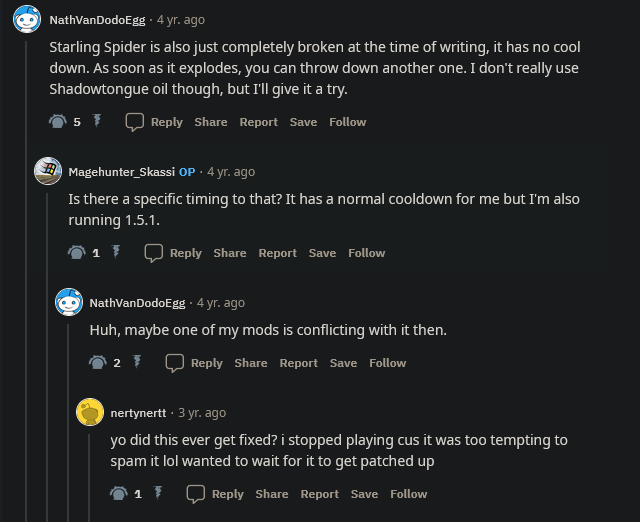Open nertynertt's username link

tap(140, 412)
